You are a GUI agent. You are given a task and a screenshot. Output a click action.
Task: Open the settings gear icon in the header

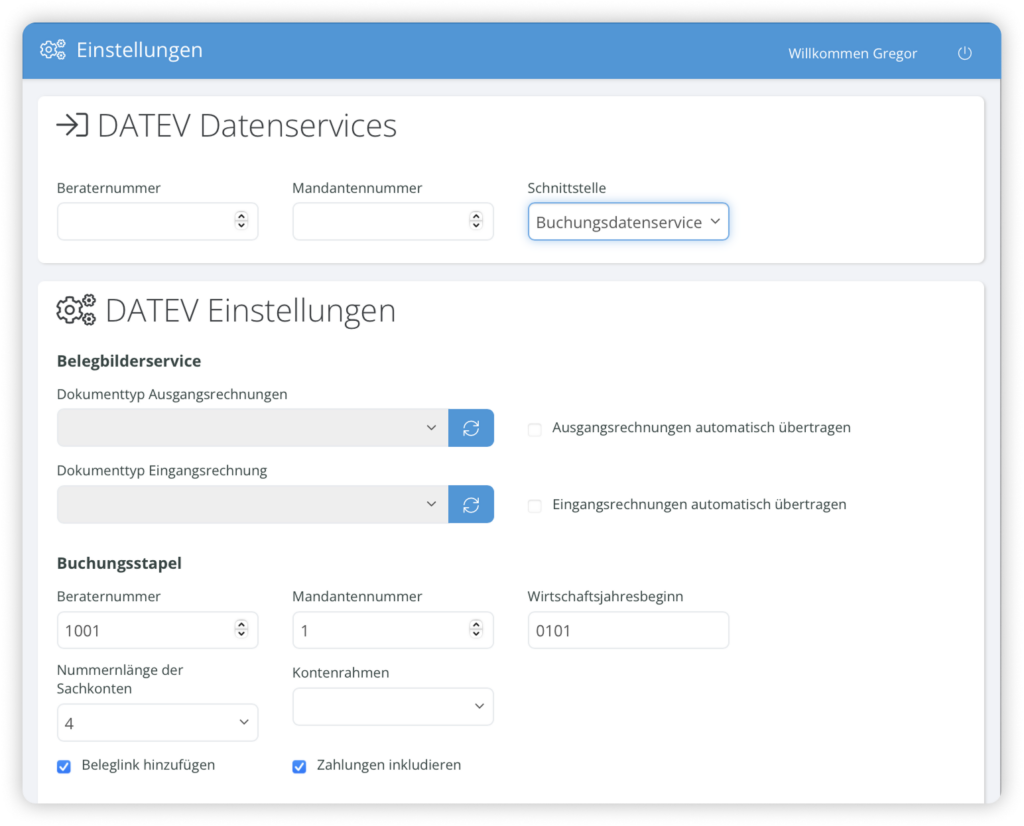(52, 49)
